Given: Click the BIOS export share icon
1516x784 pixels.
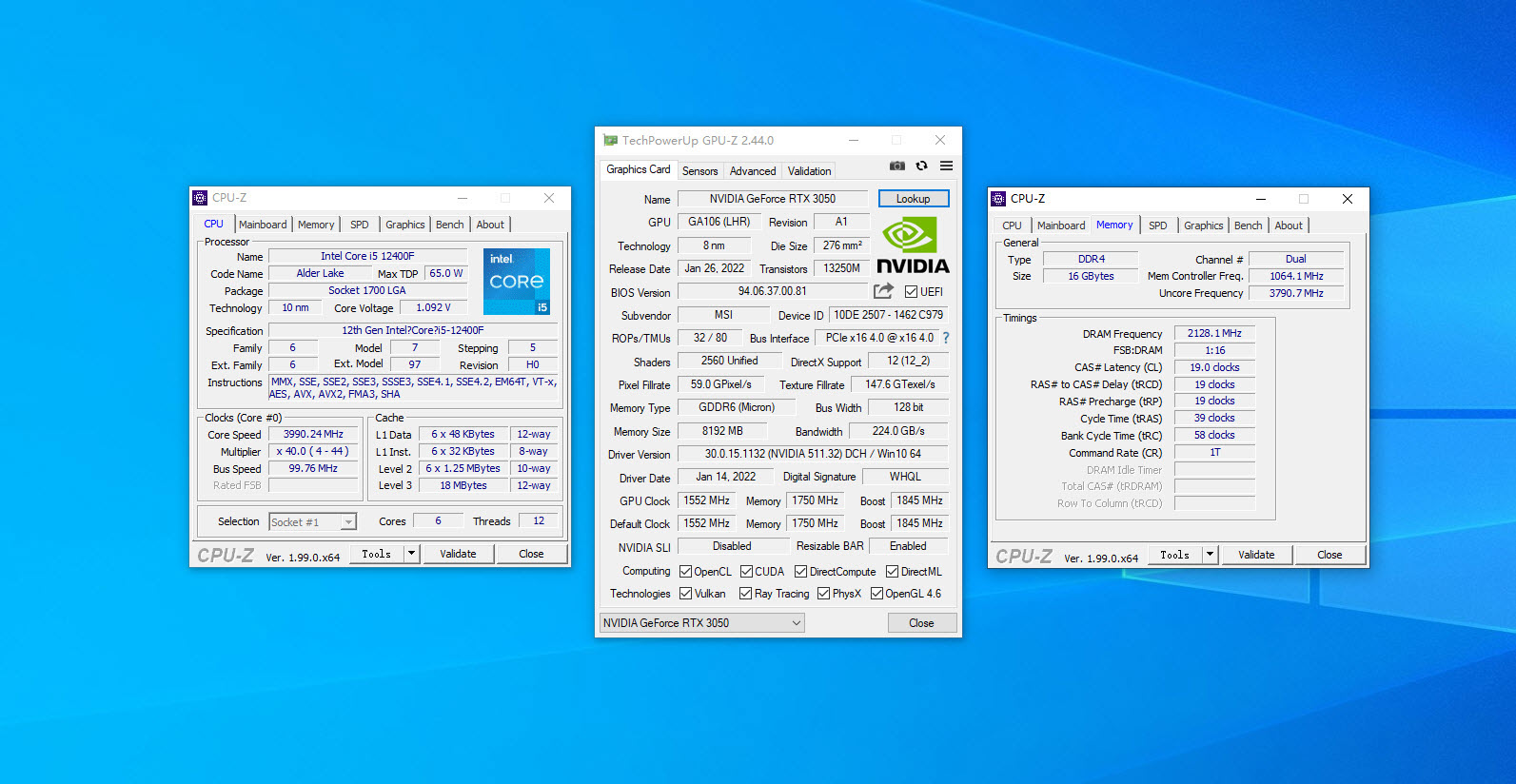Looking at the screenshot, I should 883,291.
